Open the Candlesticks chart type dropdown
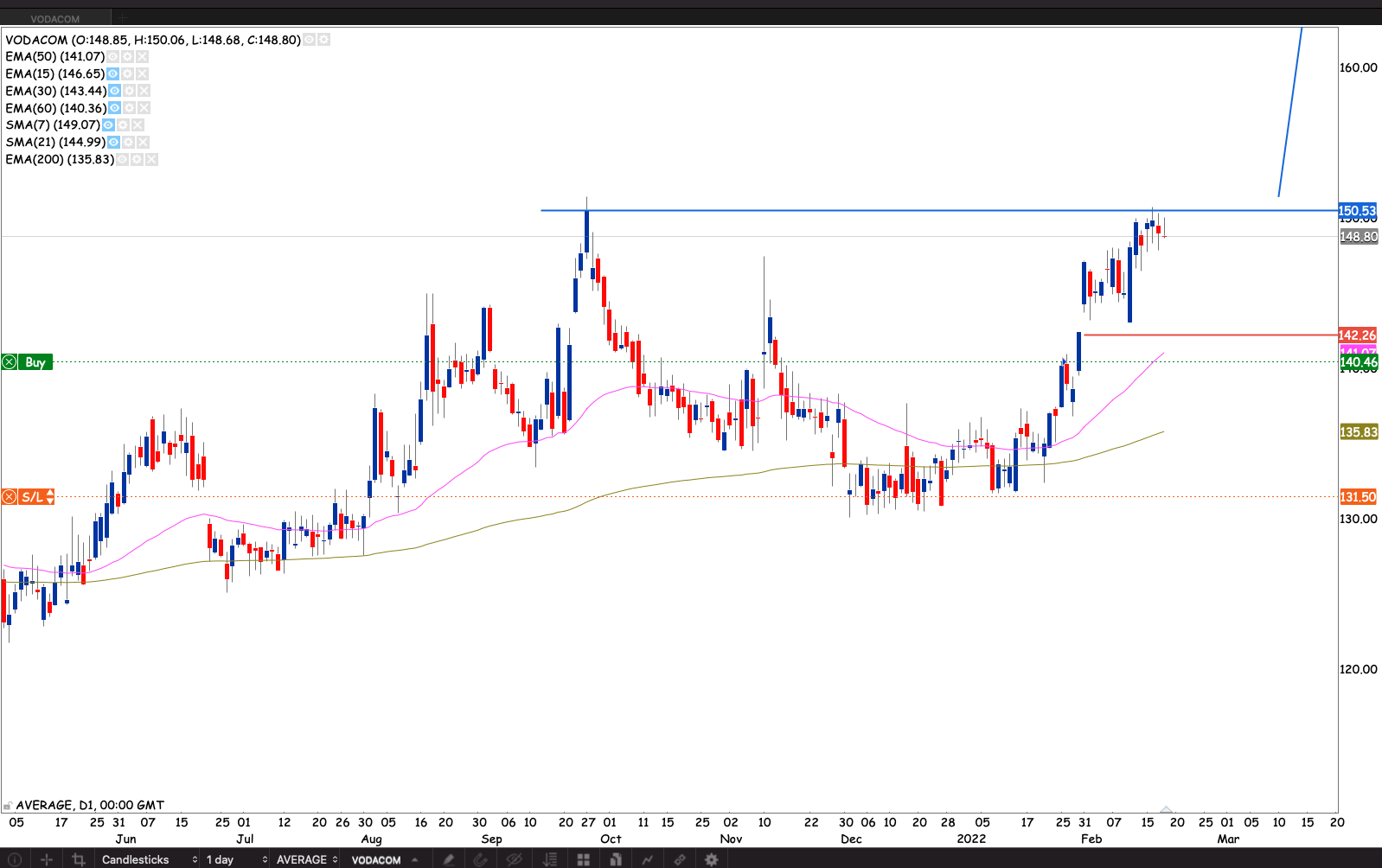The height and width of the screenshot is (868, 1382). coord(149,859)
